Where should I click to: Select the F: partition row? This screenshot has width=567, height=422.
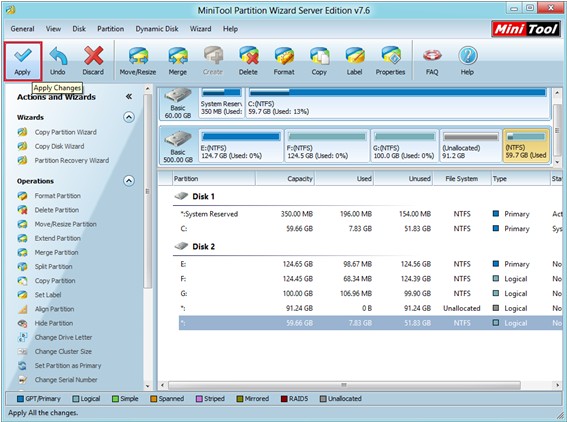point(370,279)
